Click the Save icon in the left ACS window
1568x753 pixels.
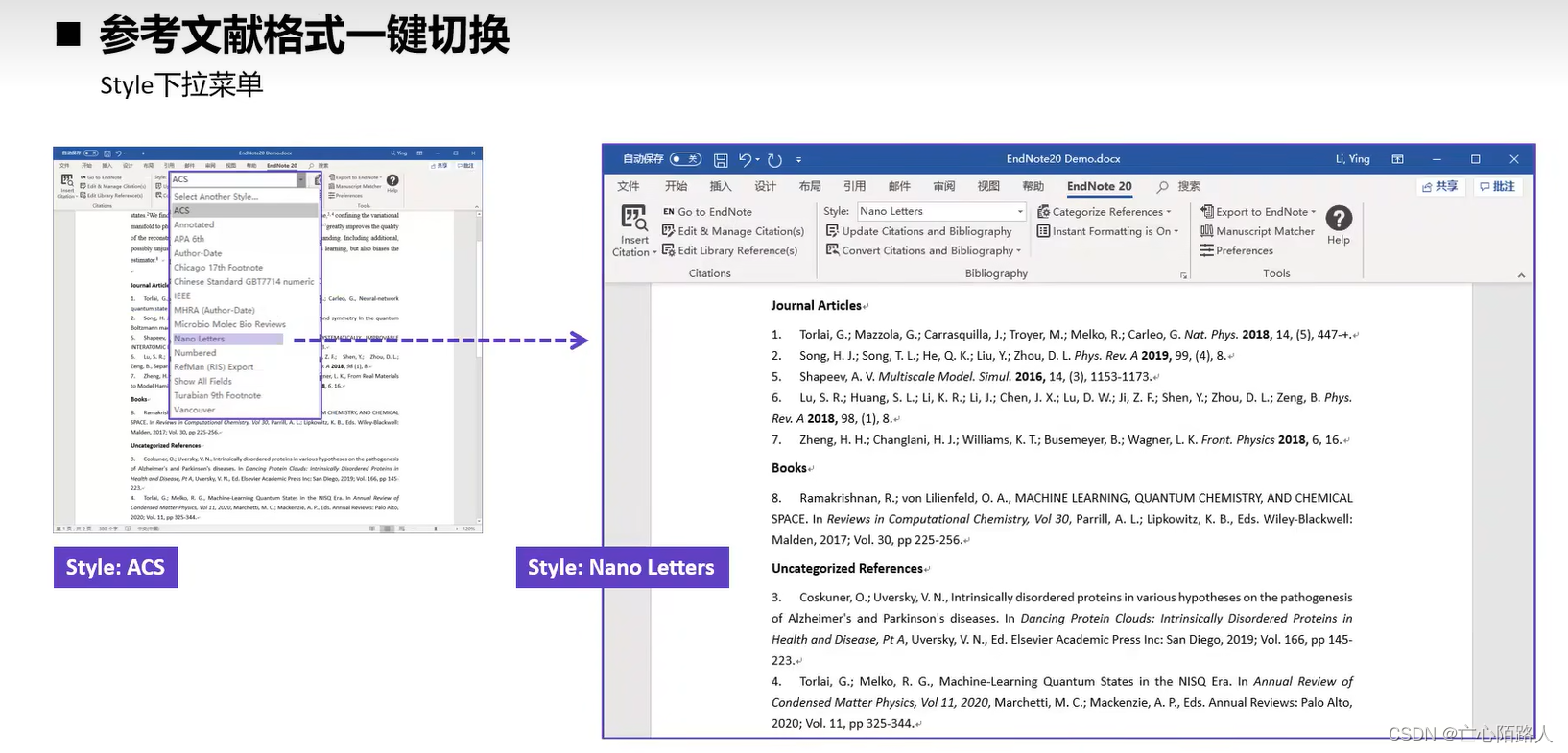click(x=106, y=153)
